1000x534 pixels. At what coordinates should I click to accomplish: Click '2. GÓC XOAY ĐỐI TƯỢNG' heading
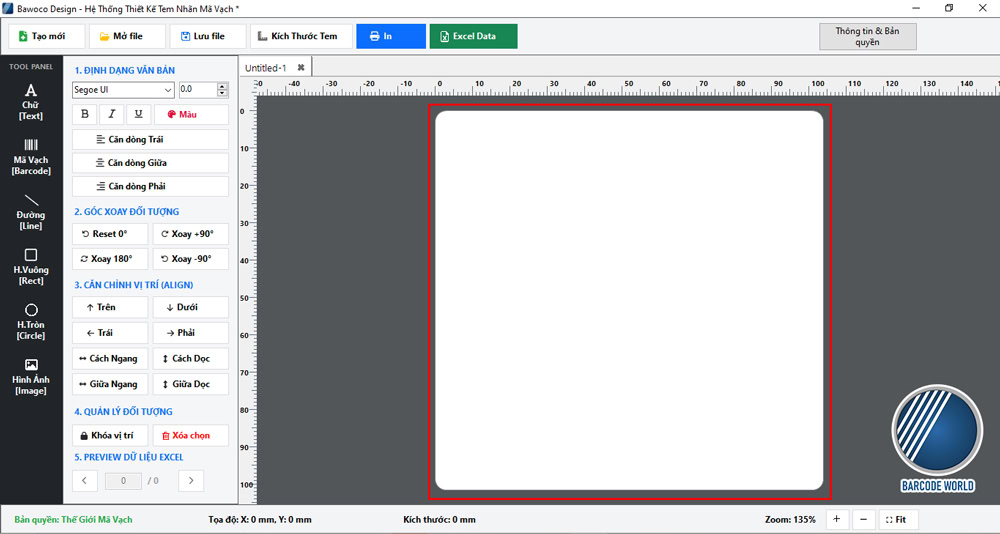pyautogui.click(x=127, y=211)
